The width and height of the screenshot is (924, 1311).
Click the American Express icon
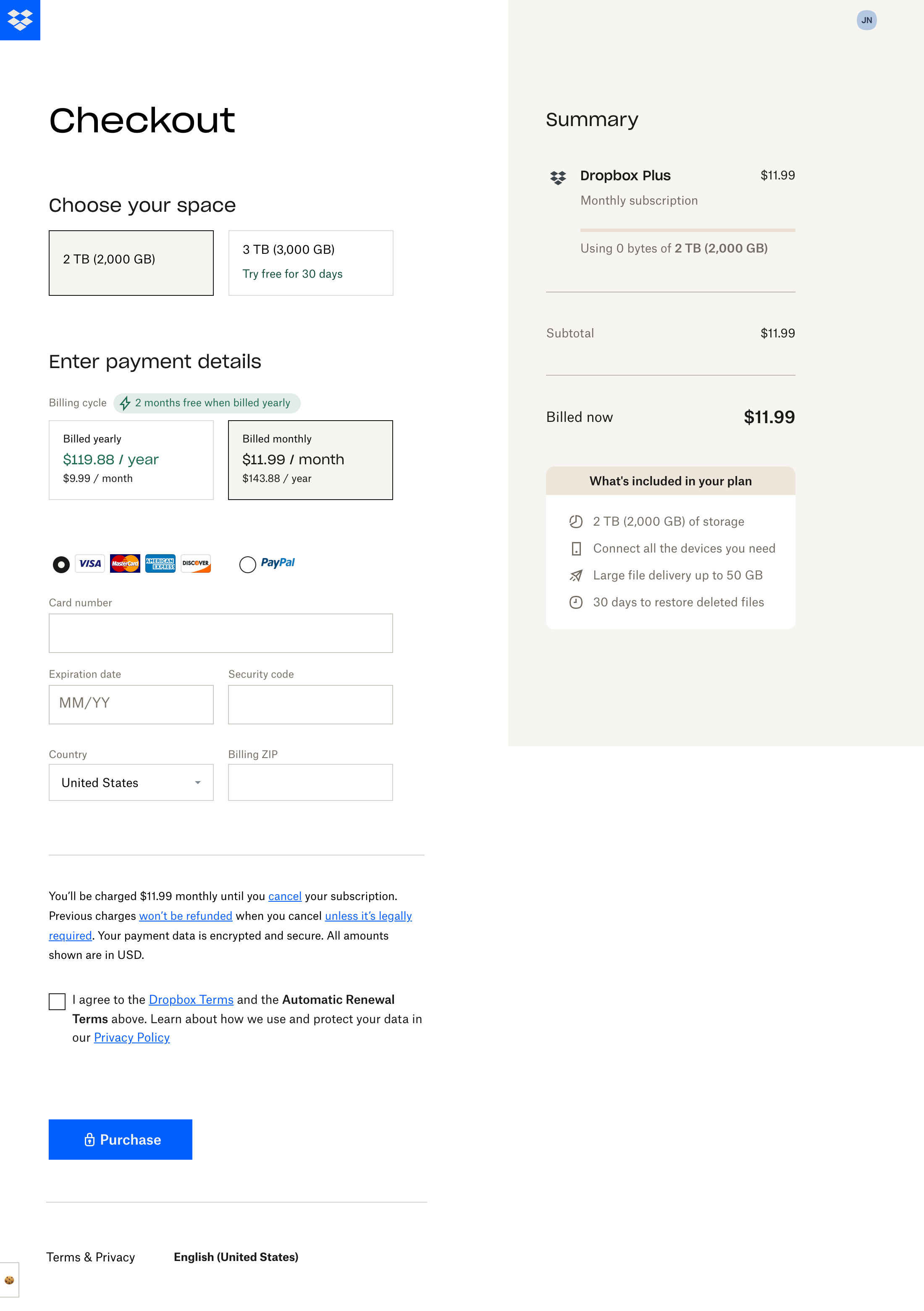tap(160, 563)
